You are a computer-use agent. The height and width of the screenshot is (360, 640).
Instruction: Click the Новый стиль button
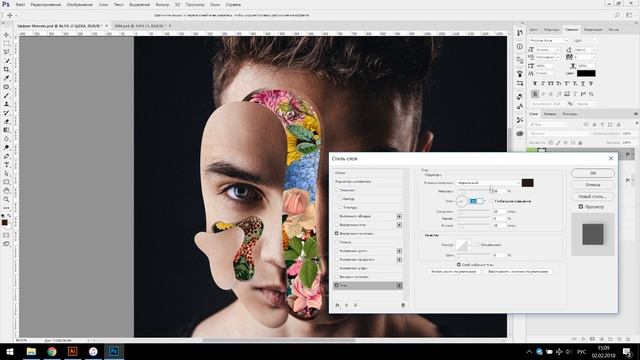tap(593, 196)
